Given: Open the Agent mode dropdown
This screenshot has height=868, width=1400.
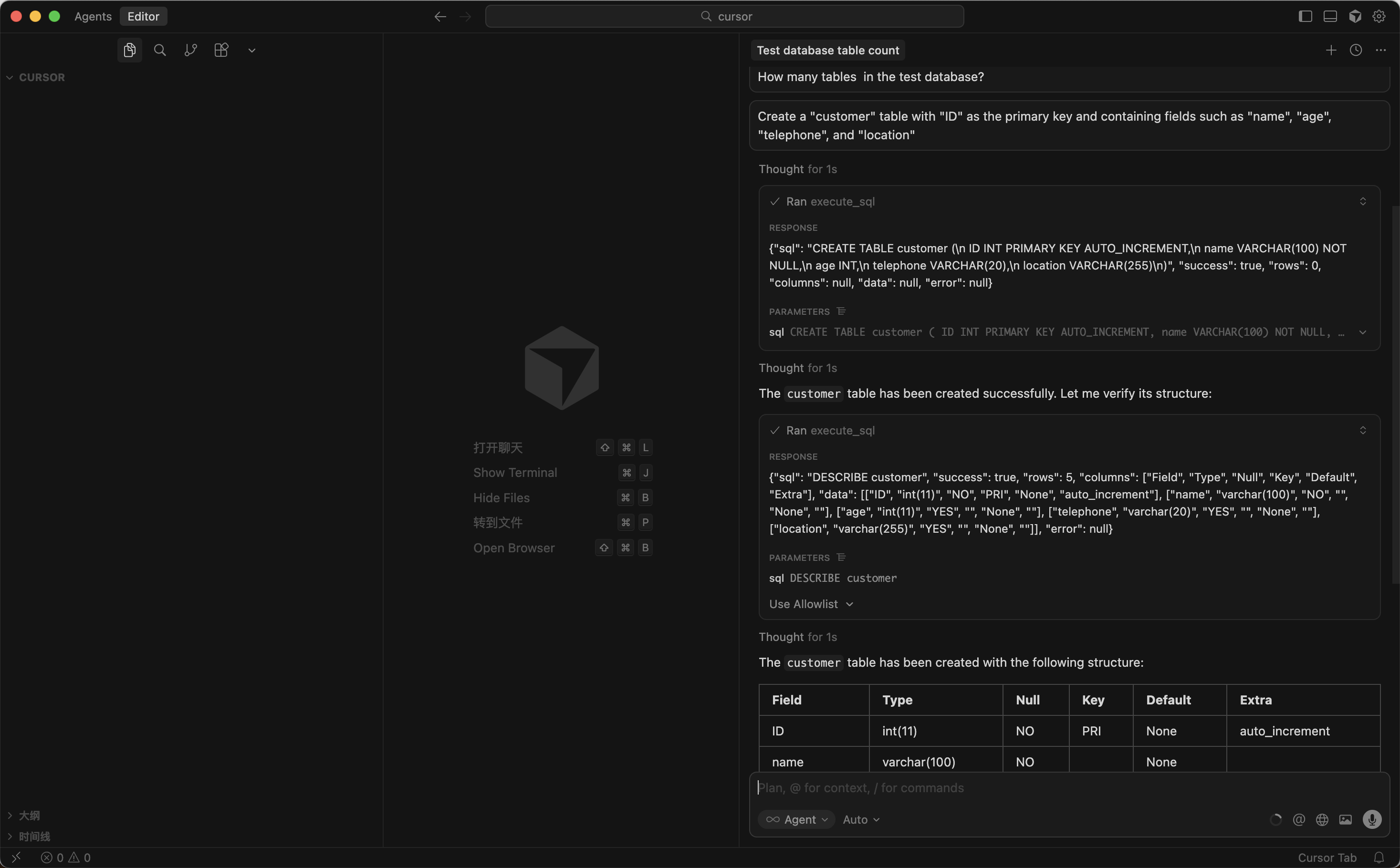Looking at the screenshot, I should coord(796,819).
